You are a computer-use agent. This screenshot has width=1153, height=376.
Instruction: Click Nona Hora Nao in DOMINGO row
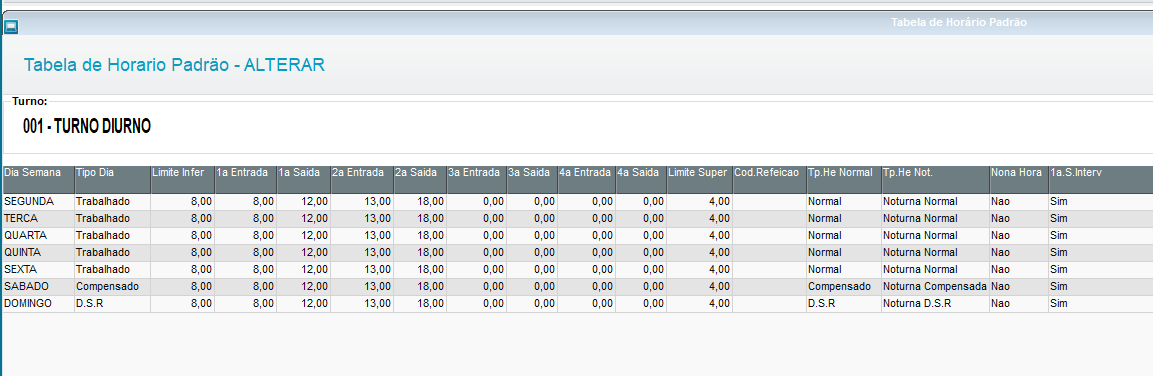click(1018, 303)
